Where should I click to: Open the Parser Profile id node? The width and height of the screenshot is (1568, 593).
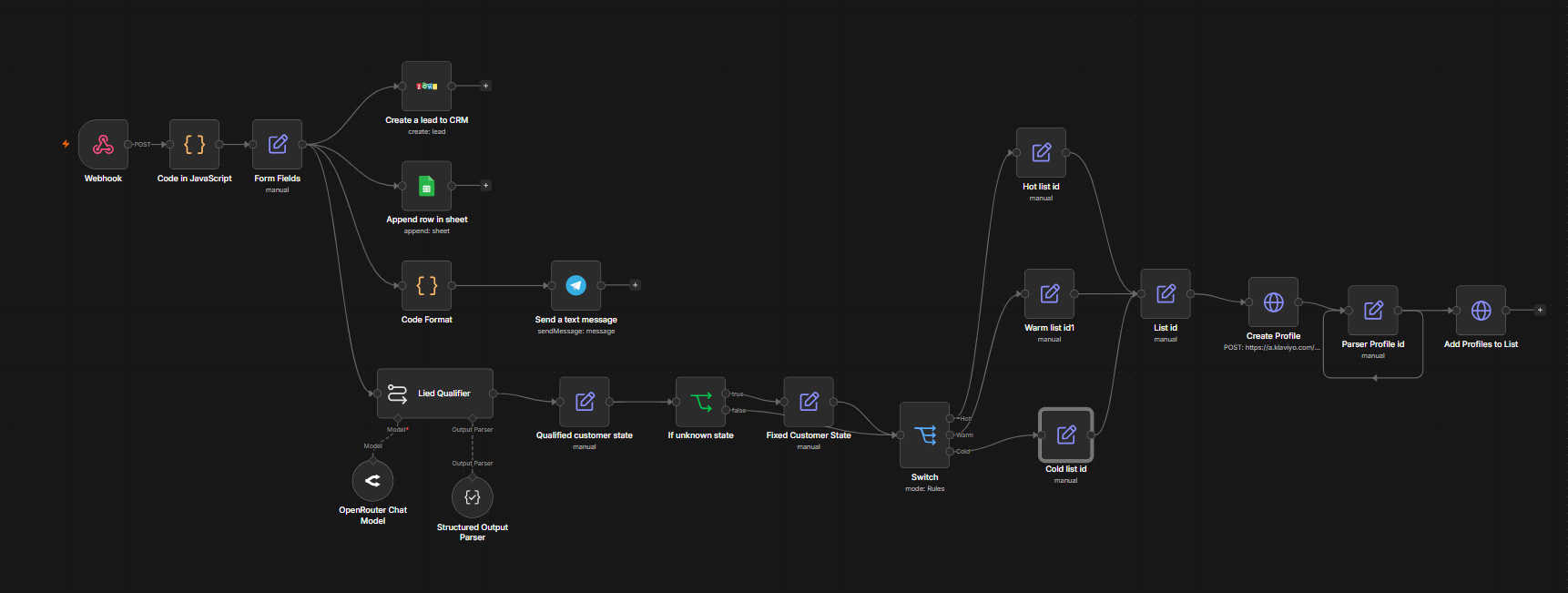pyautogui.click(x=1373, y=311)
